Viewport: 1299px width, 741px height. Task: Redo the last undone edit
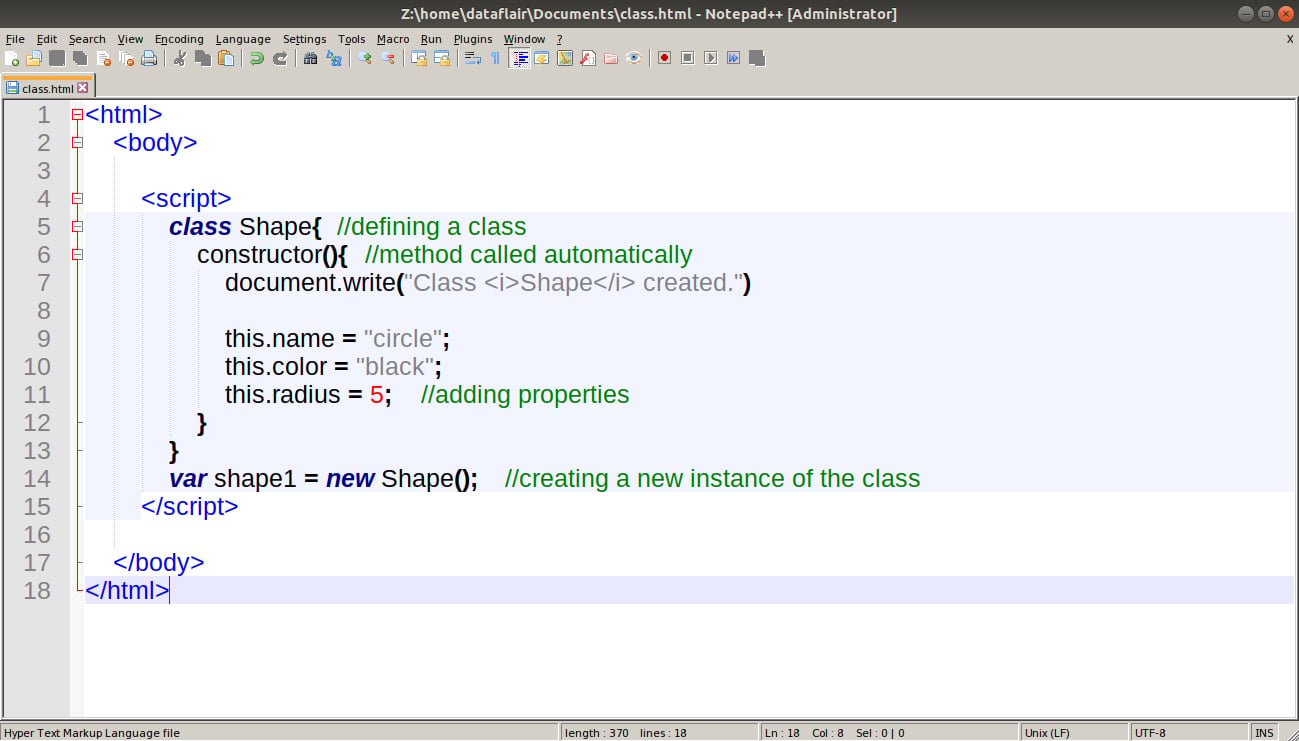click(x=280, y=58)
